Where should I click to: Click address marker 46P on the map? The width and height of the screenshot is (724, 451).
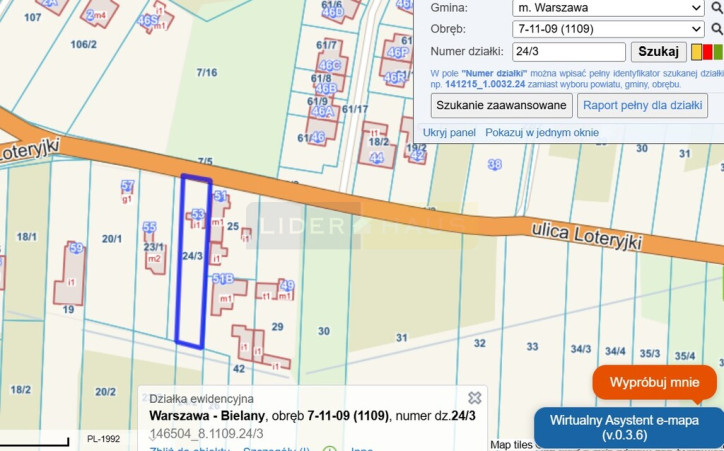click(x=398, y=52)
